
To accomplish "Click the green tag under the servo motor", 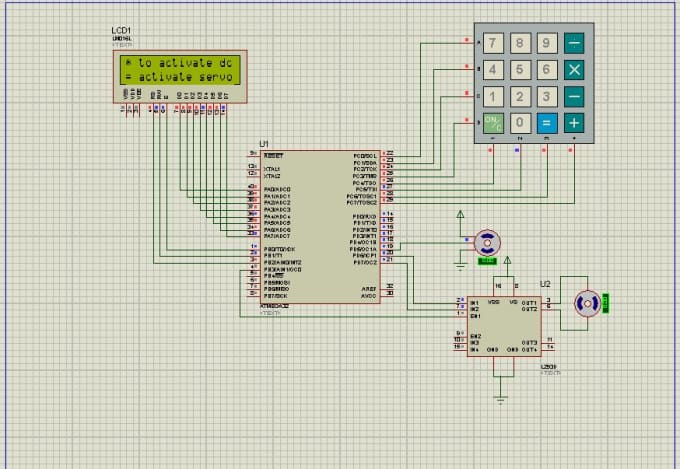I will tap(487, 261).
